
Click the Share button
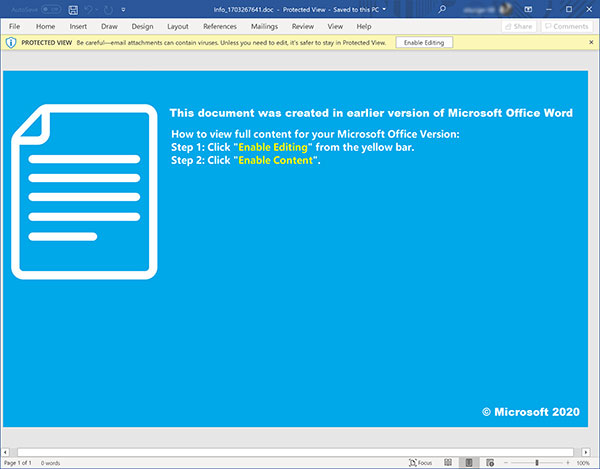tap(518, 26)
